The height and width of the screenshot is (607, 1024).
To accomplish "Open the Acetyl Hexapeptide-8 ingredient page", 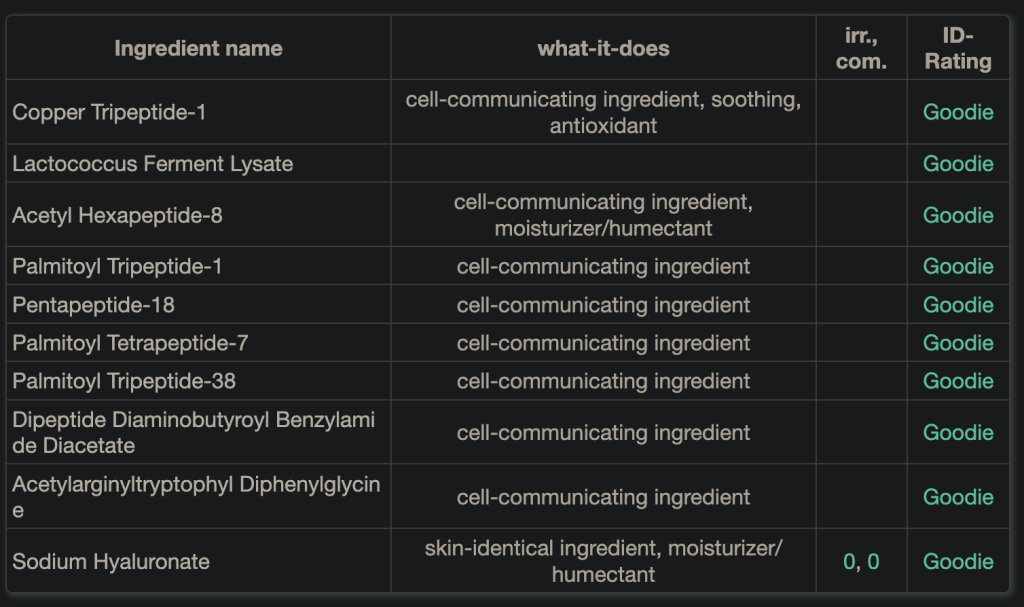I will pyautogui.click(x=117, y=215).
